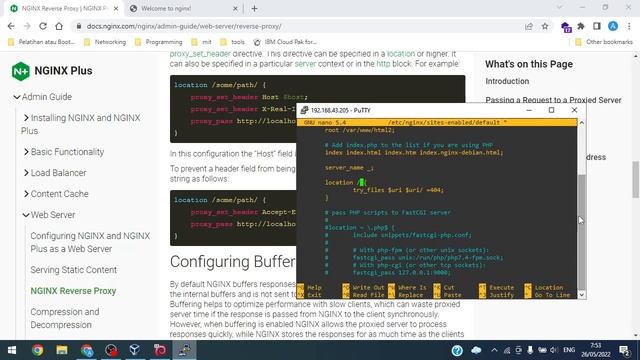Open the Windows Start menu
Screen dimensions: 640x360
[x=12, y=350]
